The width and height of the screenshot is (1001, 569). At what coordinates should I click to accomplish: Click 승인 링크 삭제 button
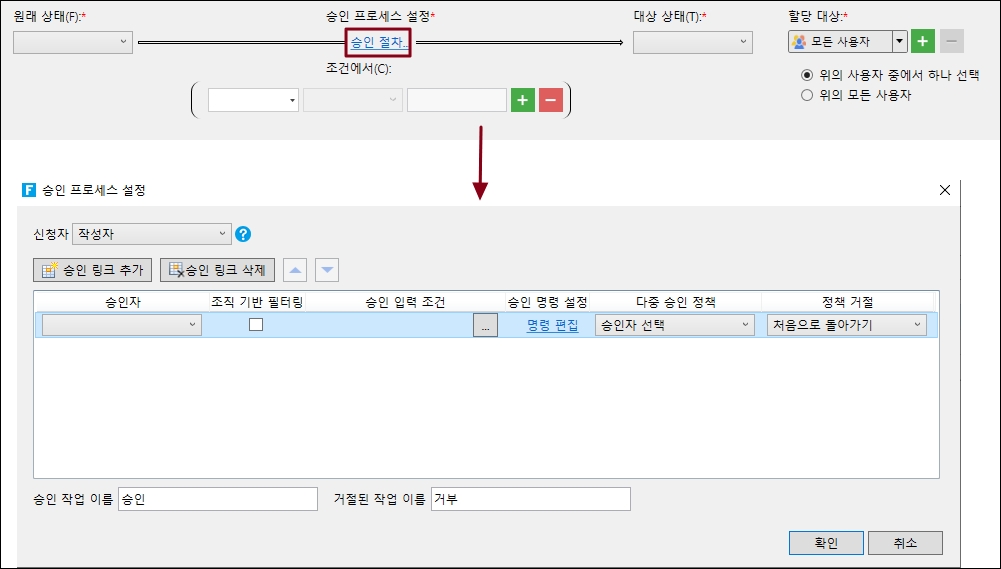217,270
